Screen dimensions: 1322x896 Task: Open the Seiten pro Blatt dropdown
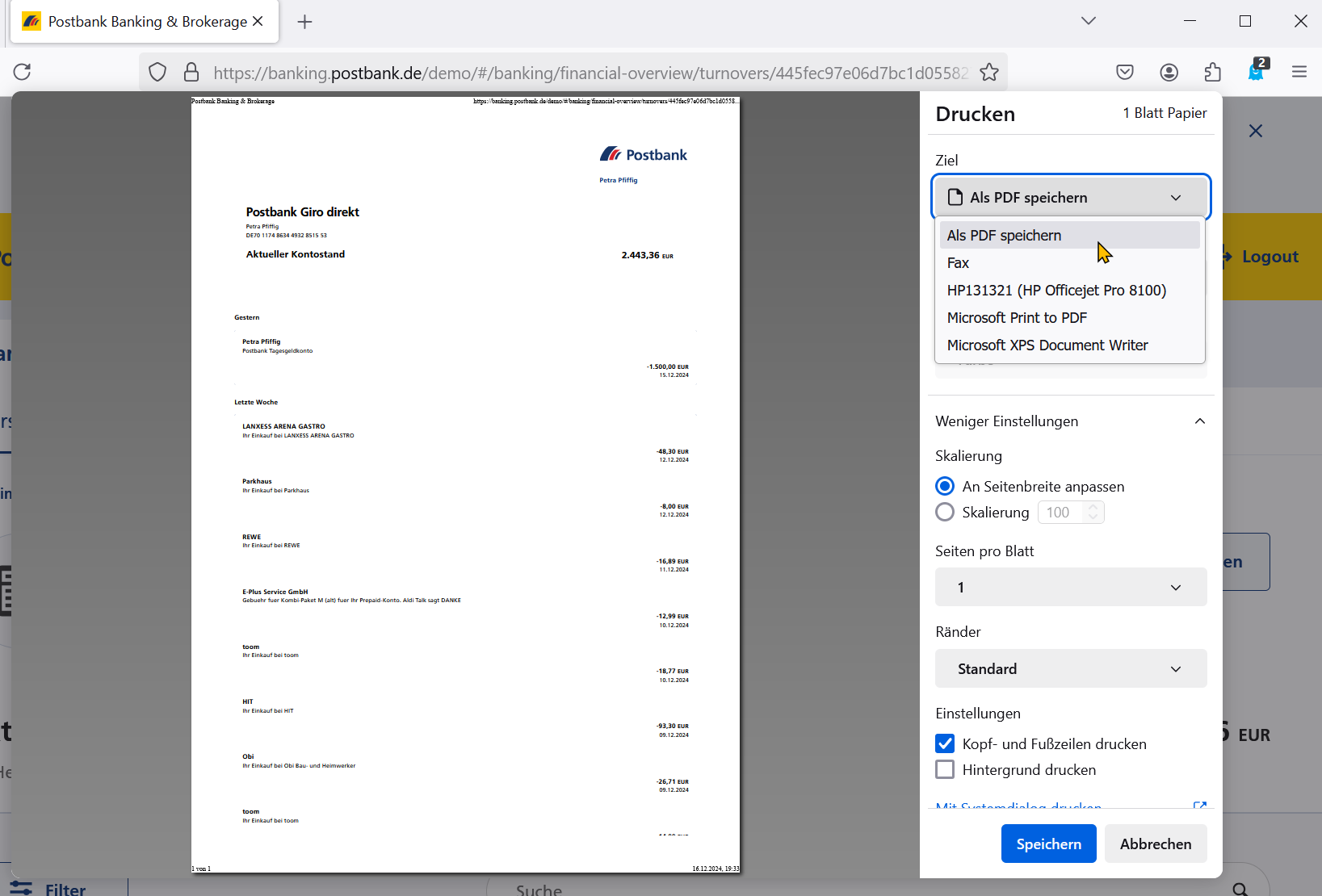[x=1071, y=587]
